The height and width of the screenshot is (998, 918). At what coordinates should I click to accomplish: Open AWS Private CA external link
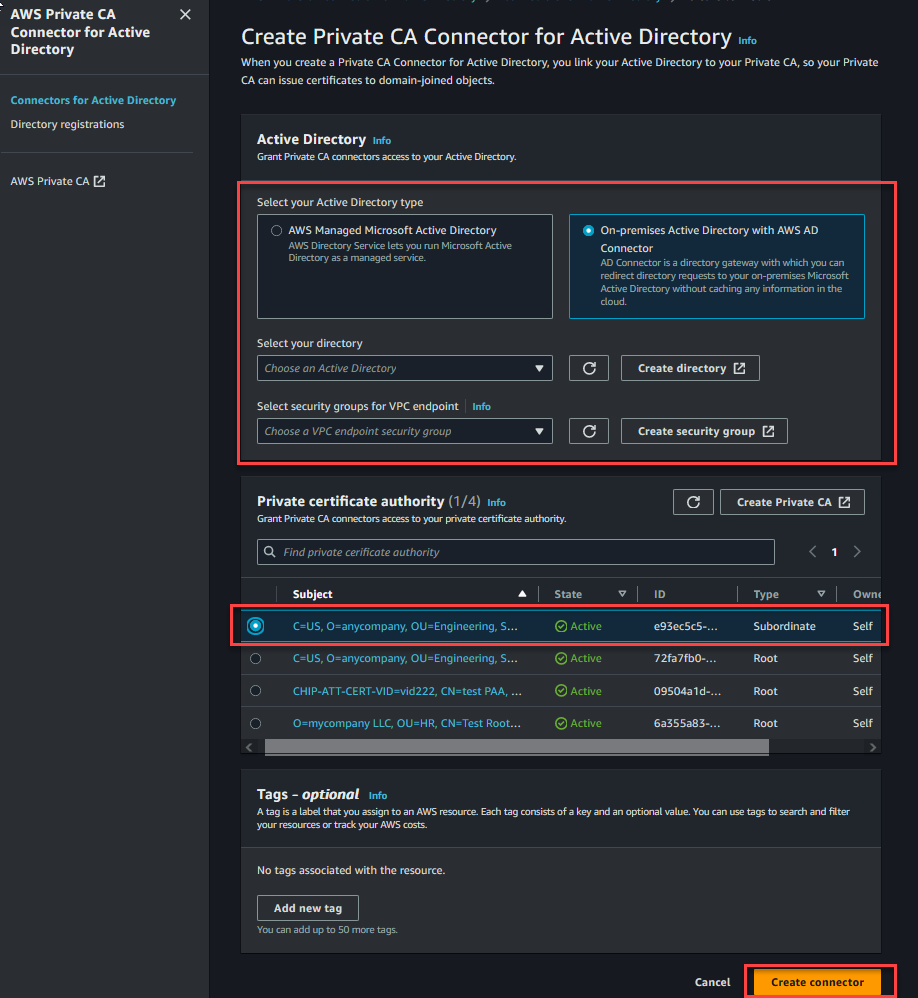(58, 181)
